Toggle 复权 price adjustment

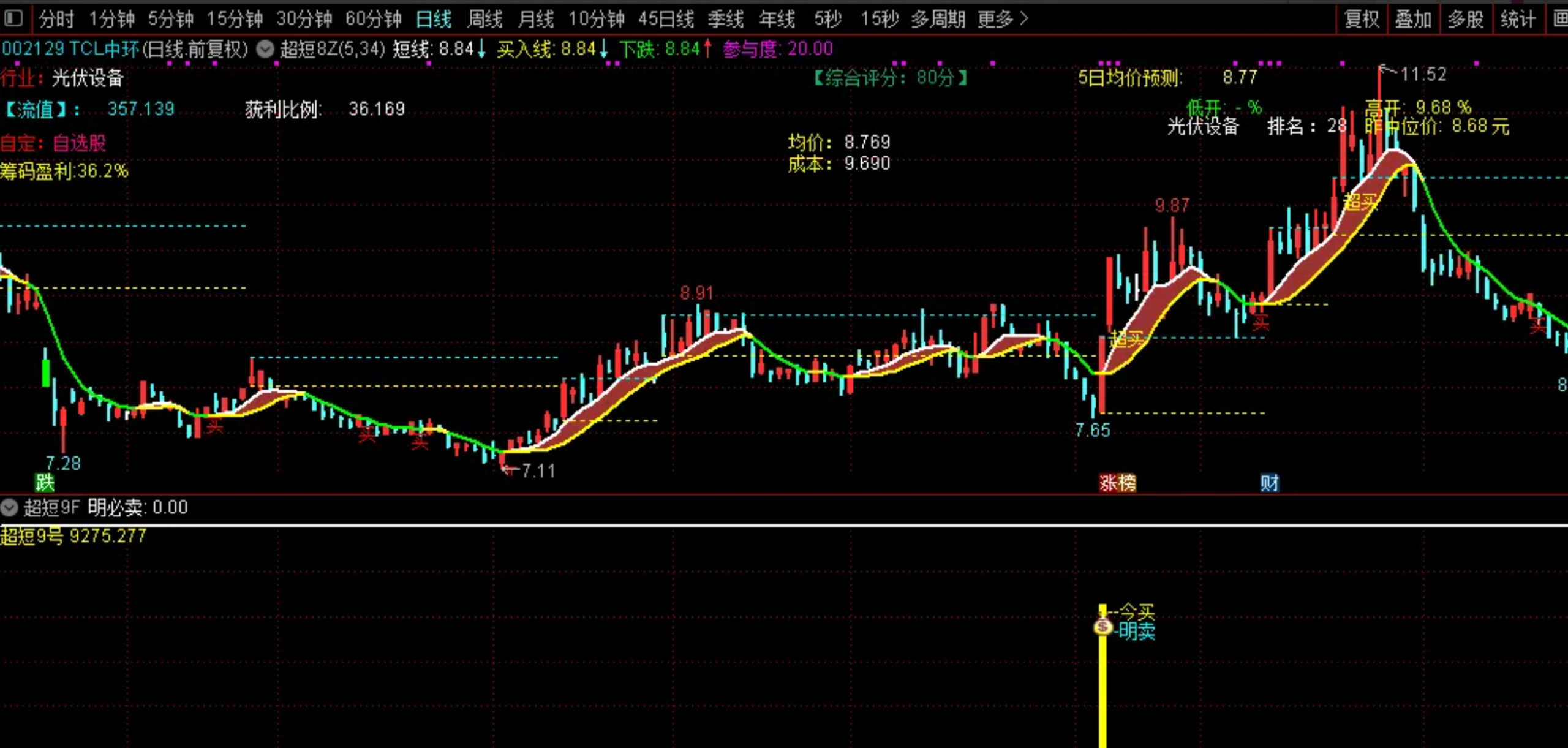pyautogui.click(x=1362, y=19)
